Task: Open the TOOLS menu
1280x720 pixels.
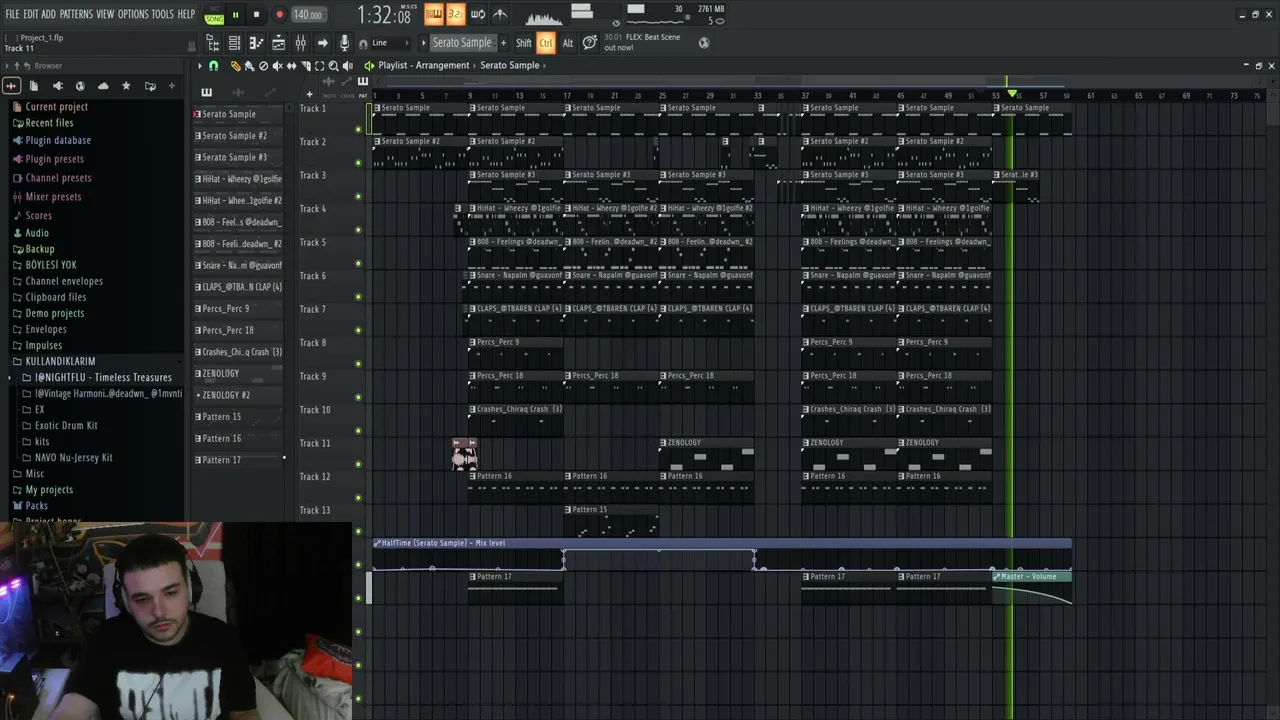Action: [162, 14]
